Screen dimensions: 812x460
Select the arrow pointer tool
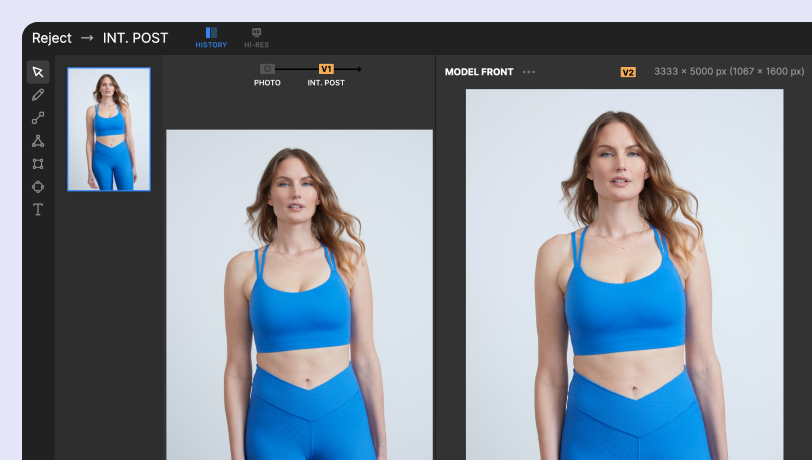(x=38, y=72)
